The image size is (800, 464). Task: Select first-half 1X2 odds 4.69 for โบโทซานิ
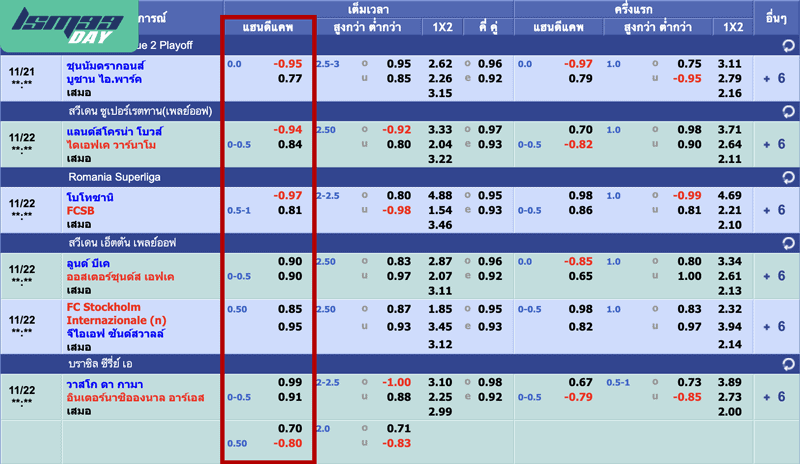(x=730, y=196)
